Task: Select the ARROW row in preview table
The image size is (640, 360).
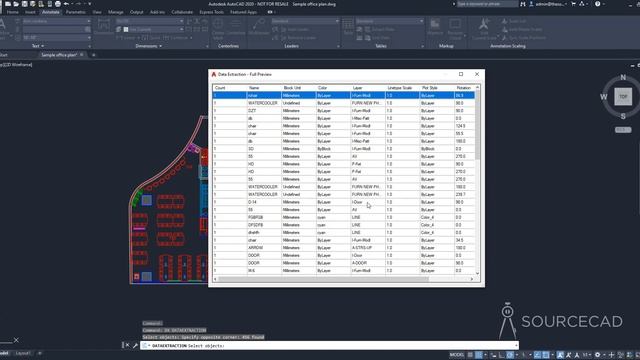Action: (x=344, y=248)
